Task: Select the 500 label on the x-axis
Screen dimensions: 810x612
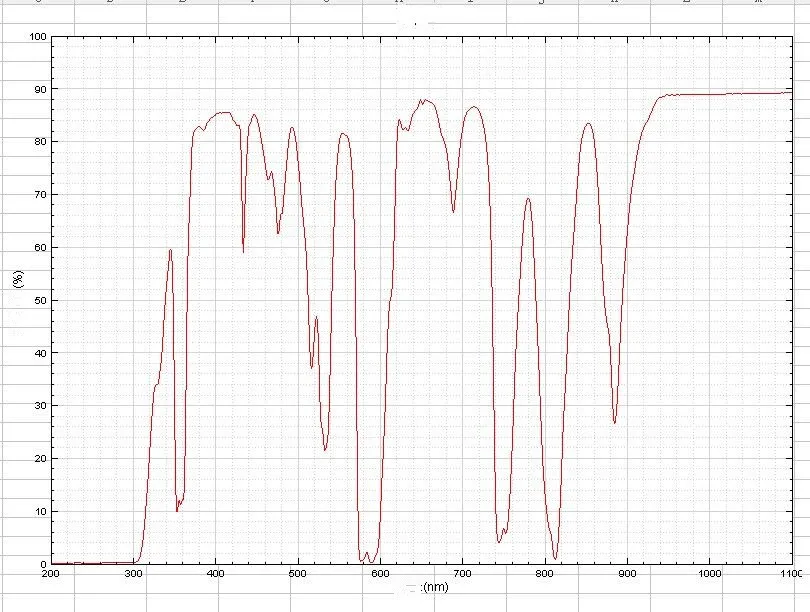Action: click(x=298, y=574)
